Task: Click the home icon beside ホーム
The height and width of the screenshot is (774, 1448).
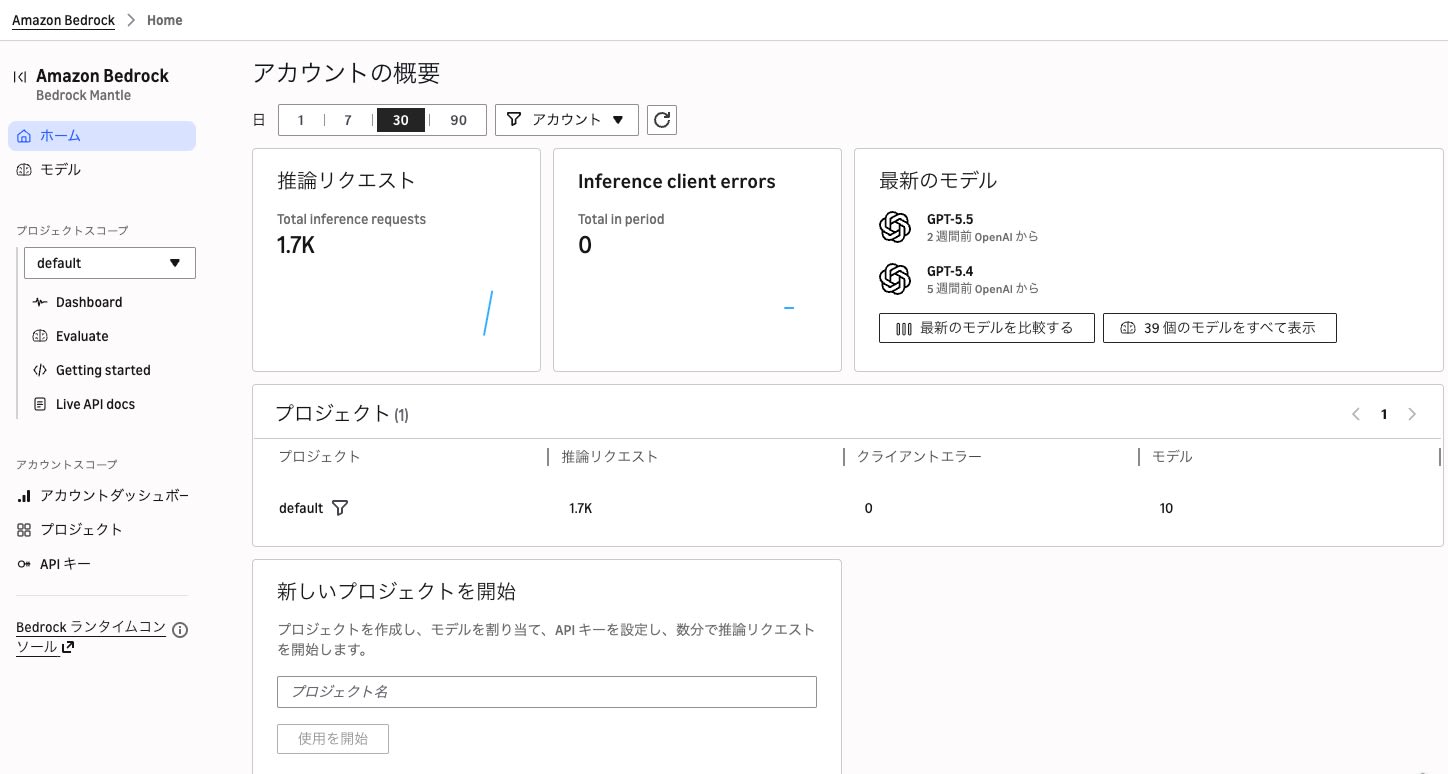Action: 24,136
